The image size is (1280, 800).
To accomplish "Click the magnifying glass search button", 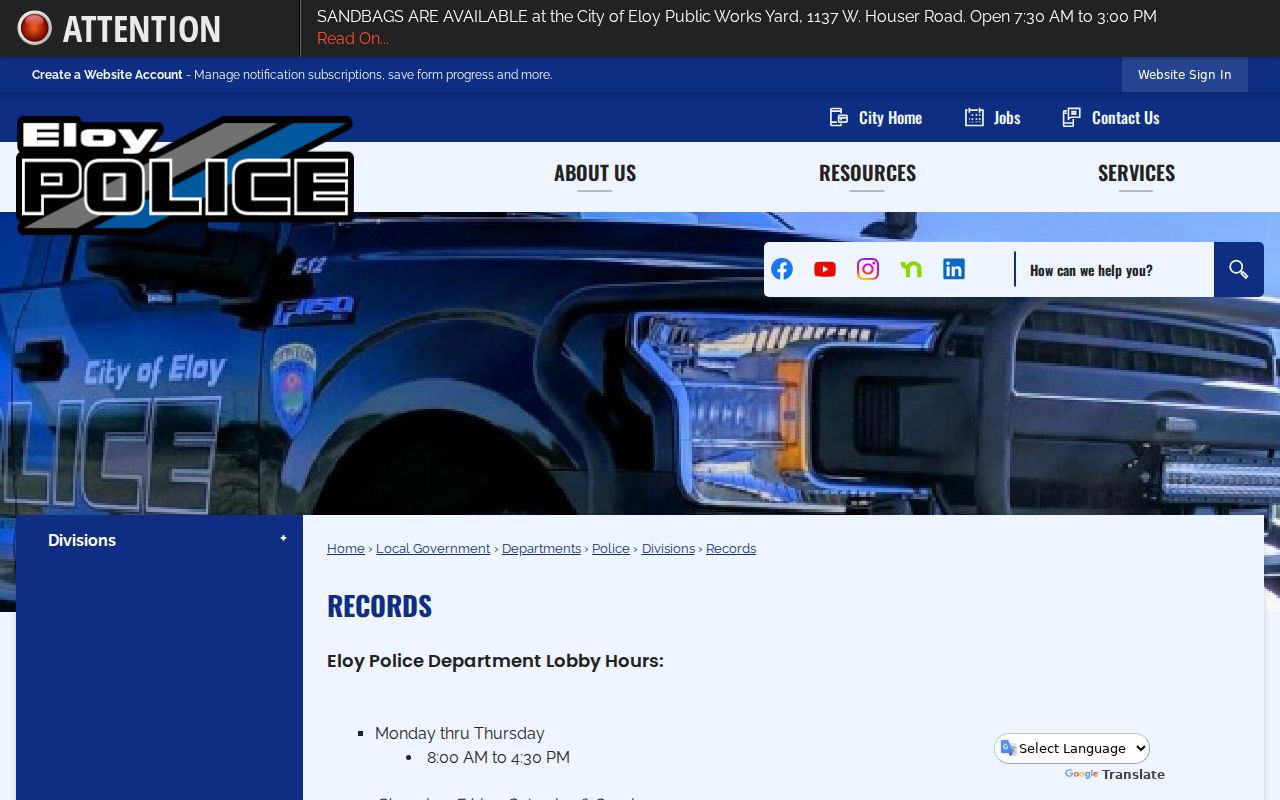I will 1239,270.
